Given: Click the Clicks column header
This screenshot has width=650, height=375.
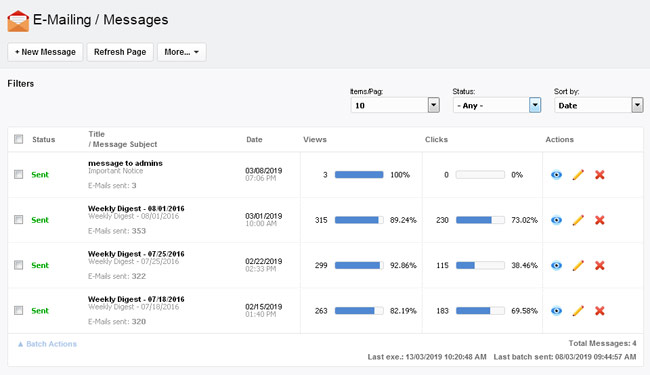Looking at the screenshot, I should click(436, 140).
